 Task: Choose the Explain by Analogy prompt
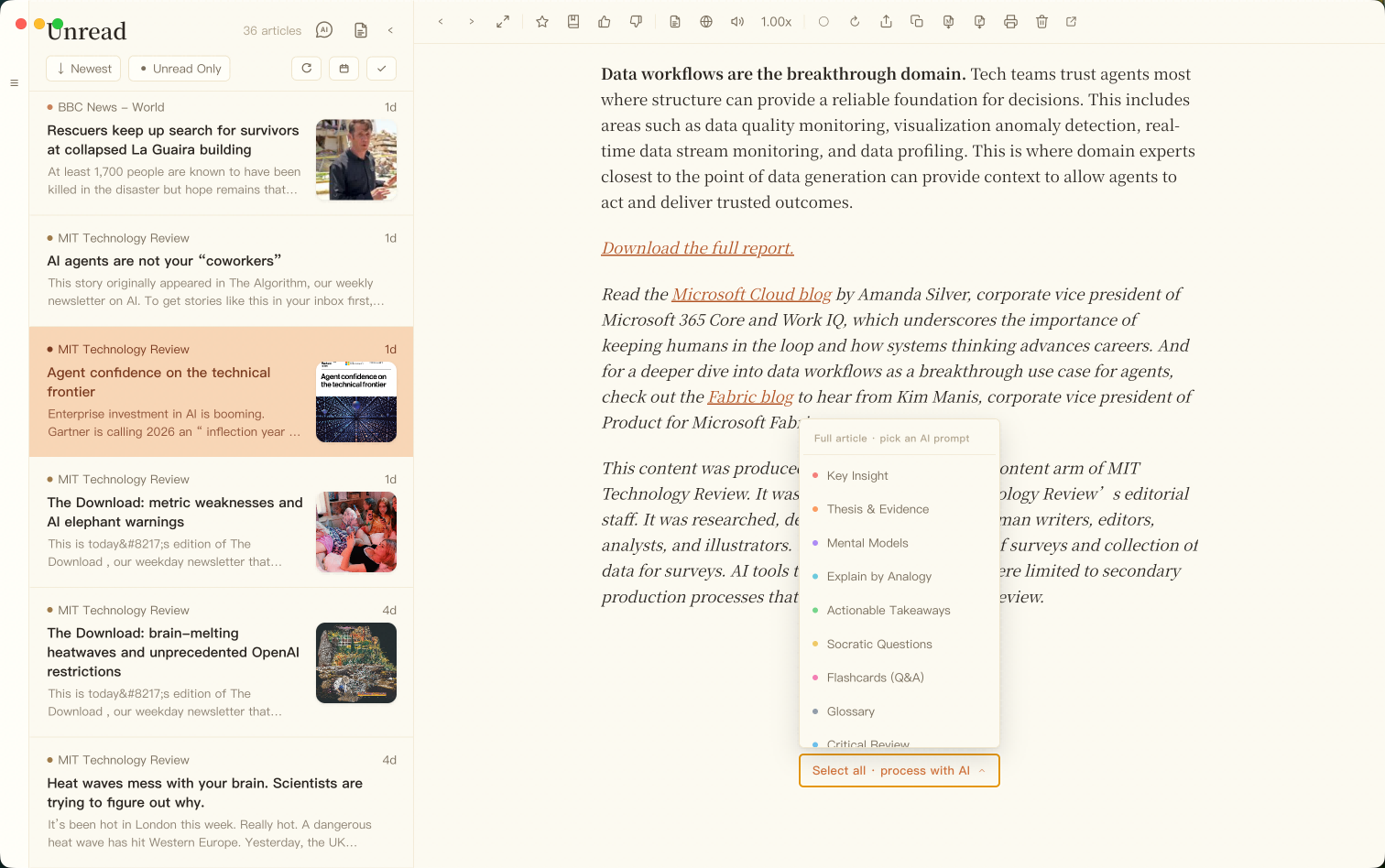(x=900, y=577)
